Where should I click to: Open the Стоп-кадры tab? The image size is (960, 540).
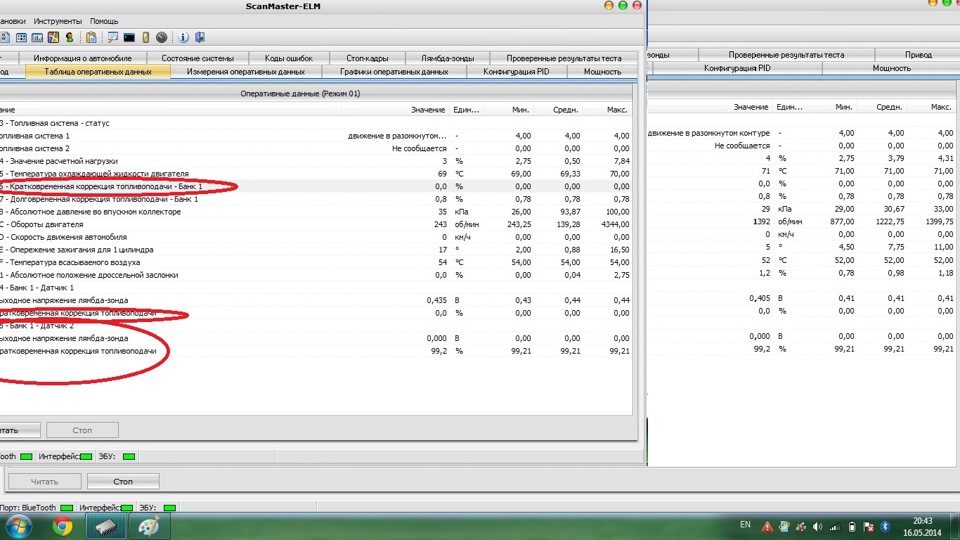tap(367, 58)
